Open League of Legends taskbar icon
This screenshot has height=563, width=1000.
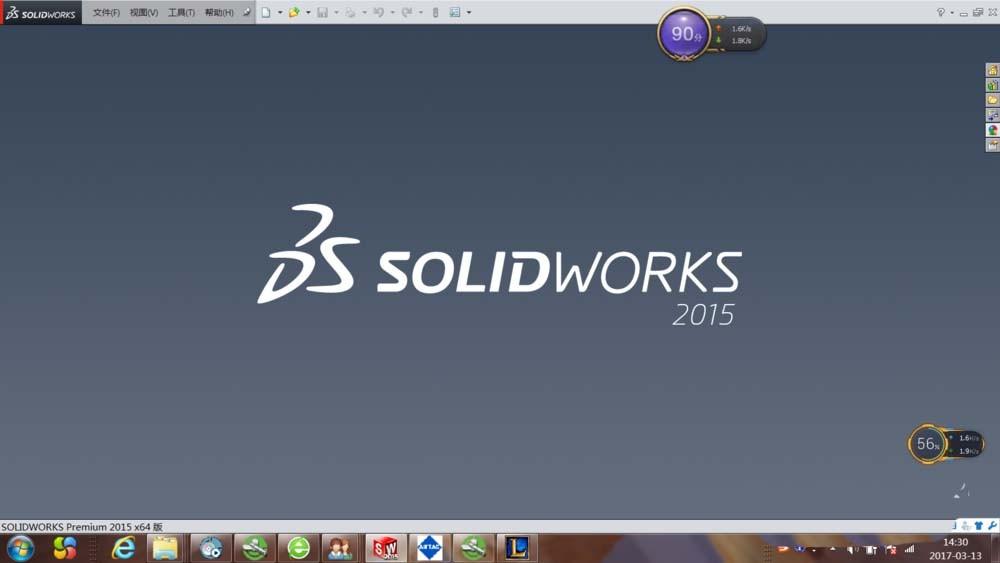point(517,548)
